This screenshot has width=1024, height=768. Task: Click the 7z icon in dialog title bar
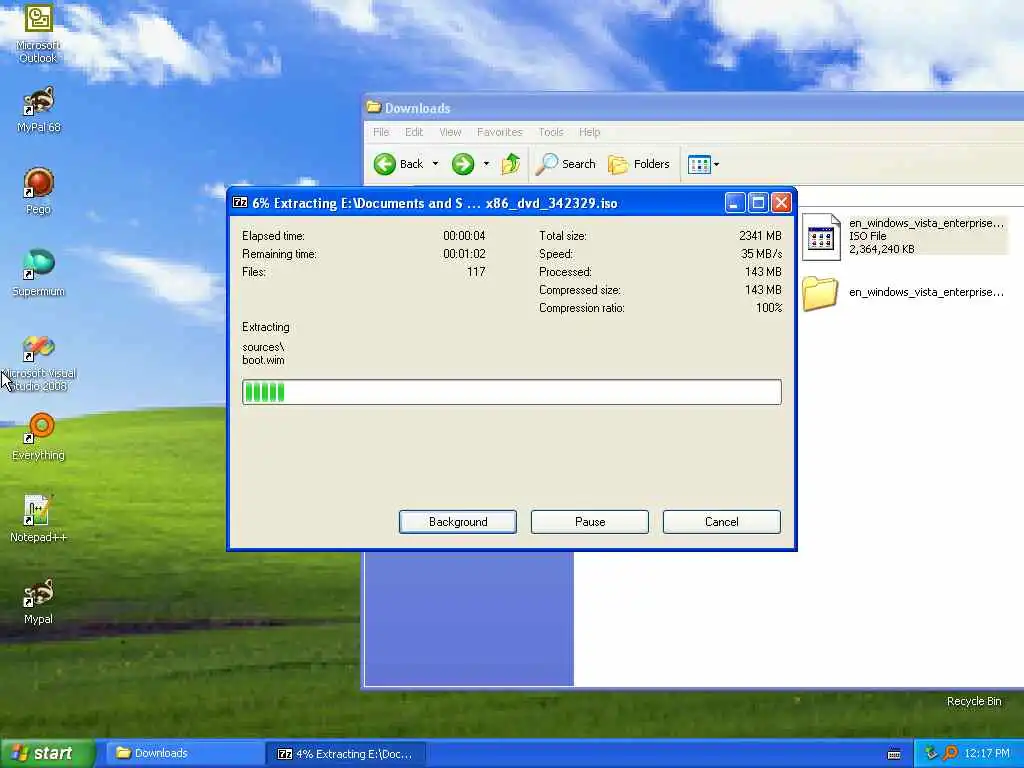click(x=240, y=202)
